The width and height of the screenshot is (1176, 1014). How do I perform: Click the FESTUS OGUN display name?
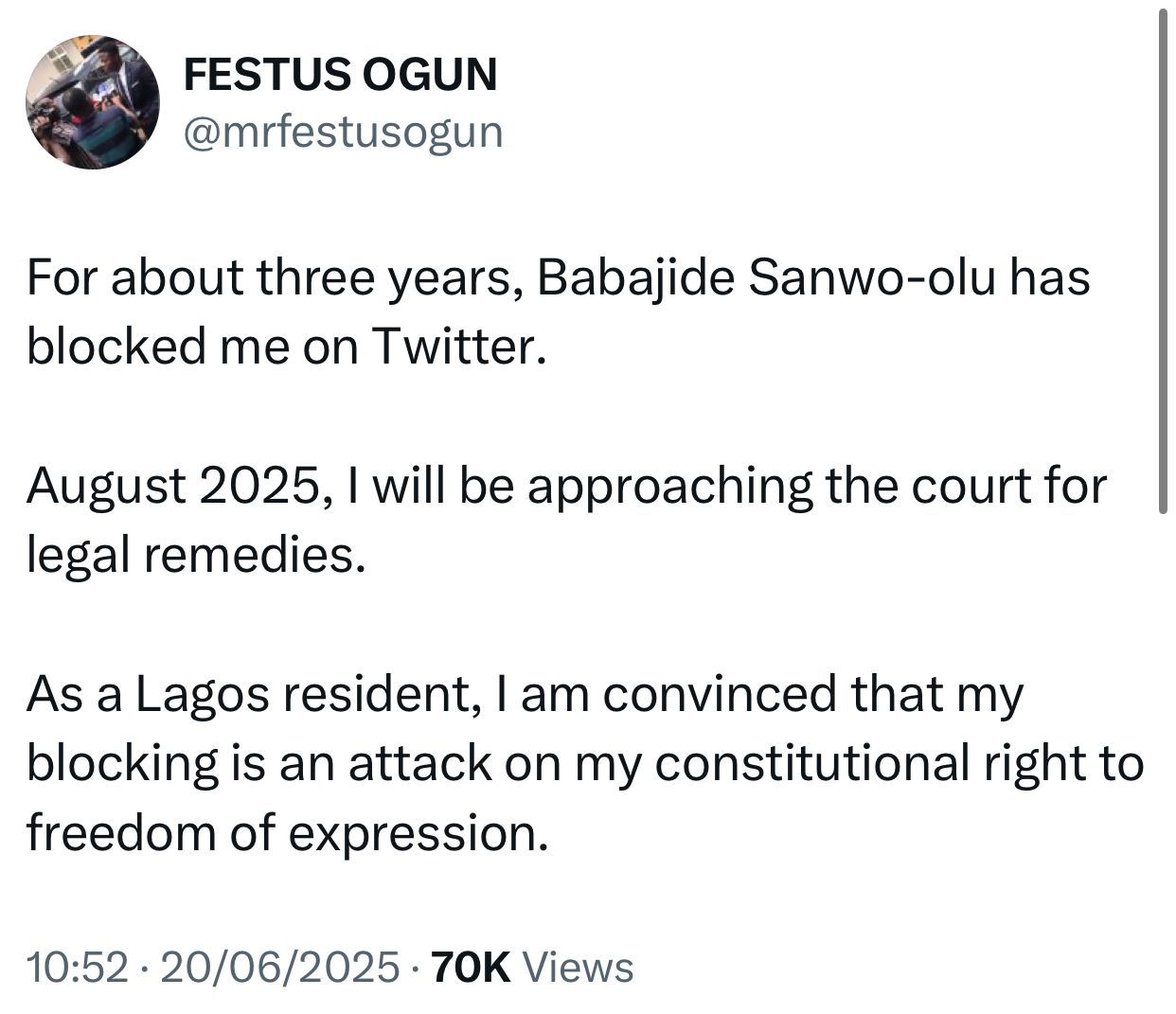point(340,74)
